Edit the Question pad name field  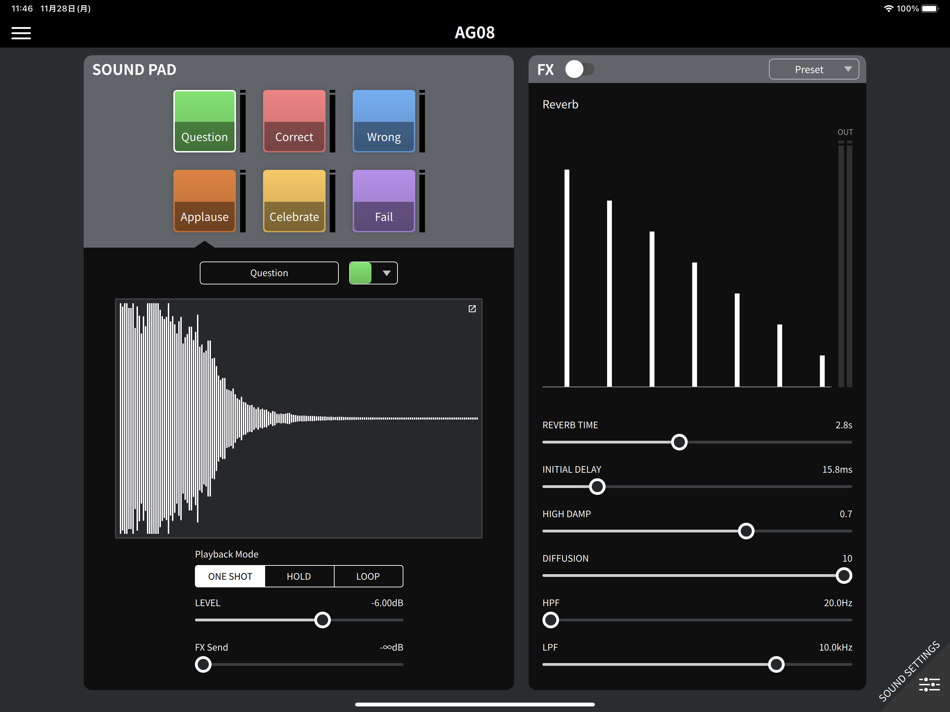point(269,273)
